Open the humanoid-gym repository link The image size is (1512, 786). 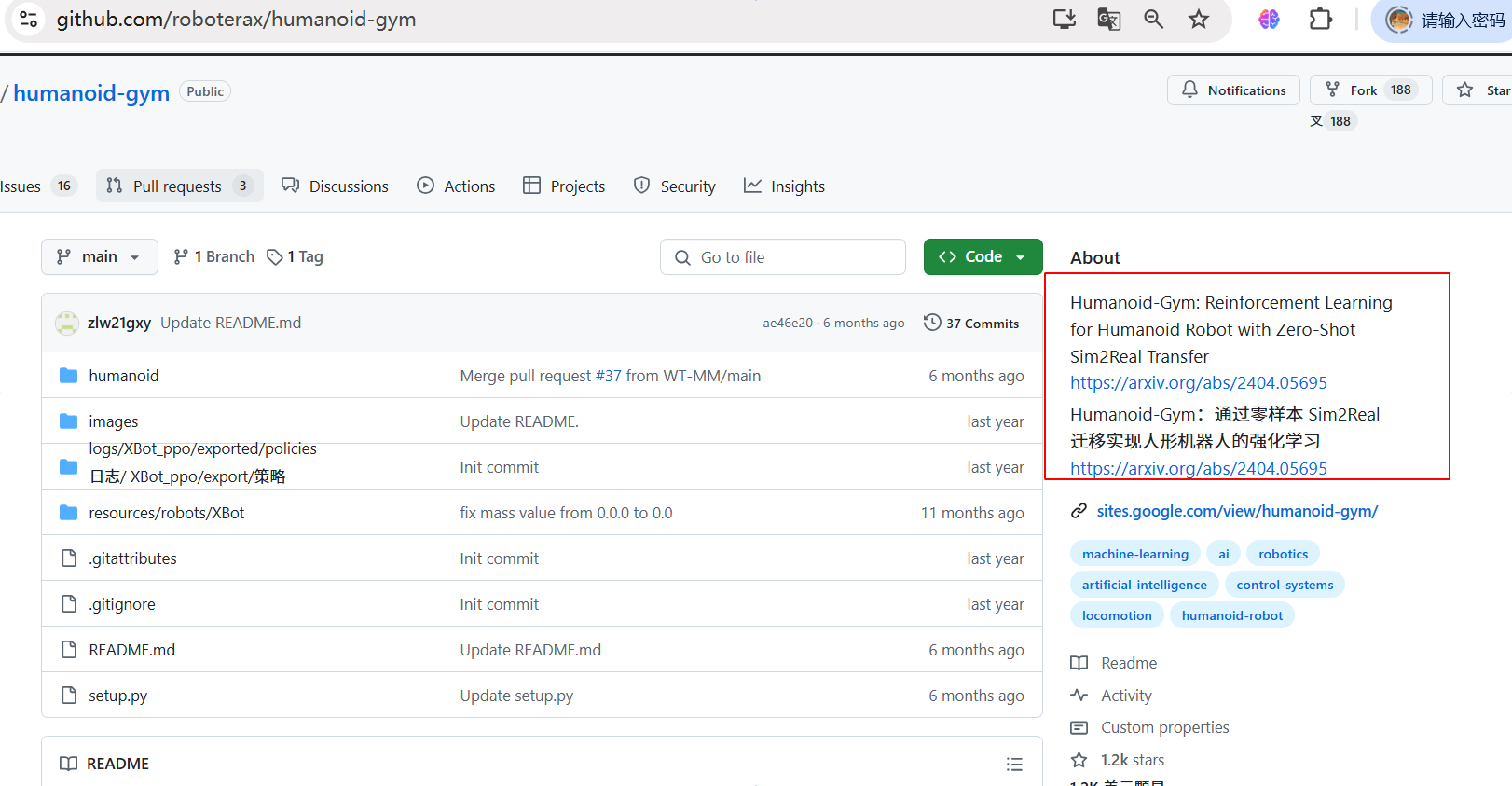point(91,92)
